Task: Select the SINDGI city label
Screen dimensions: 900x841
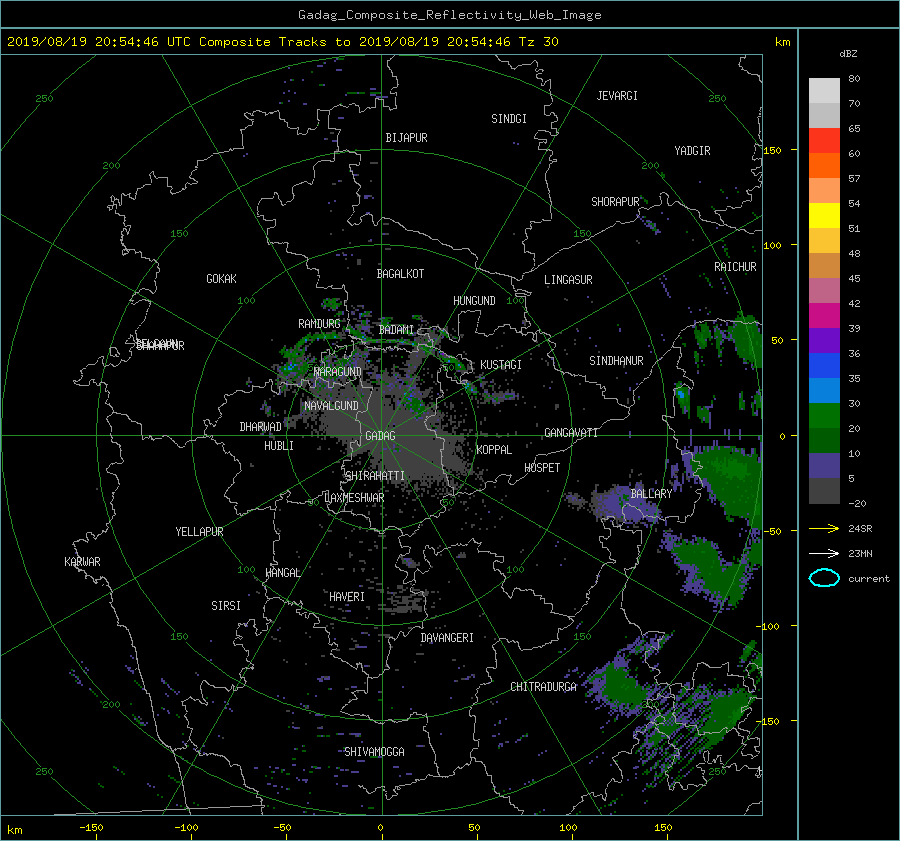Action: pyautogui.click(x=509, y=119)
